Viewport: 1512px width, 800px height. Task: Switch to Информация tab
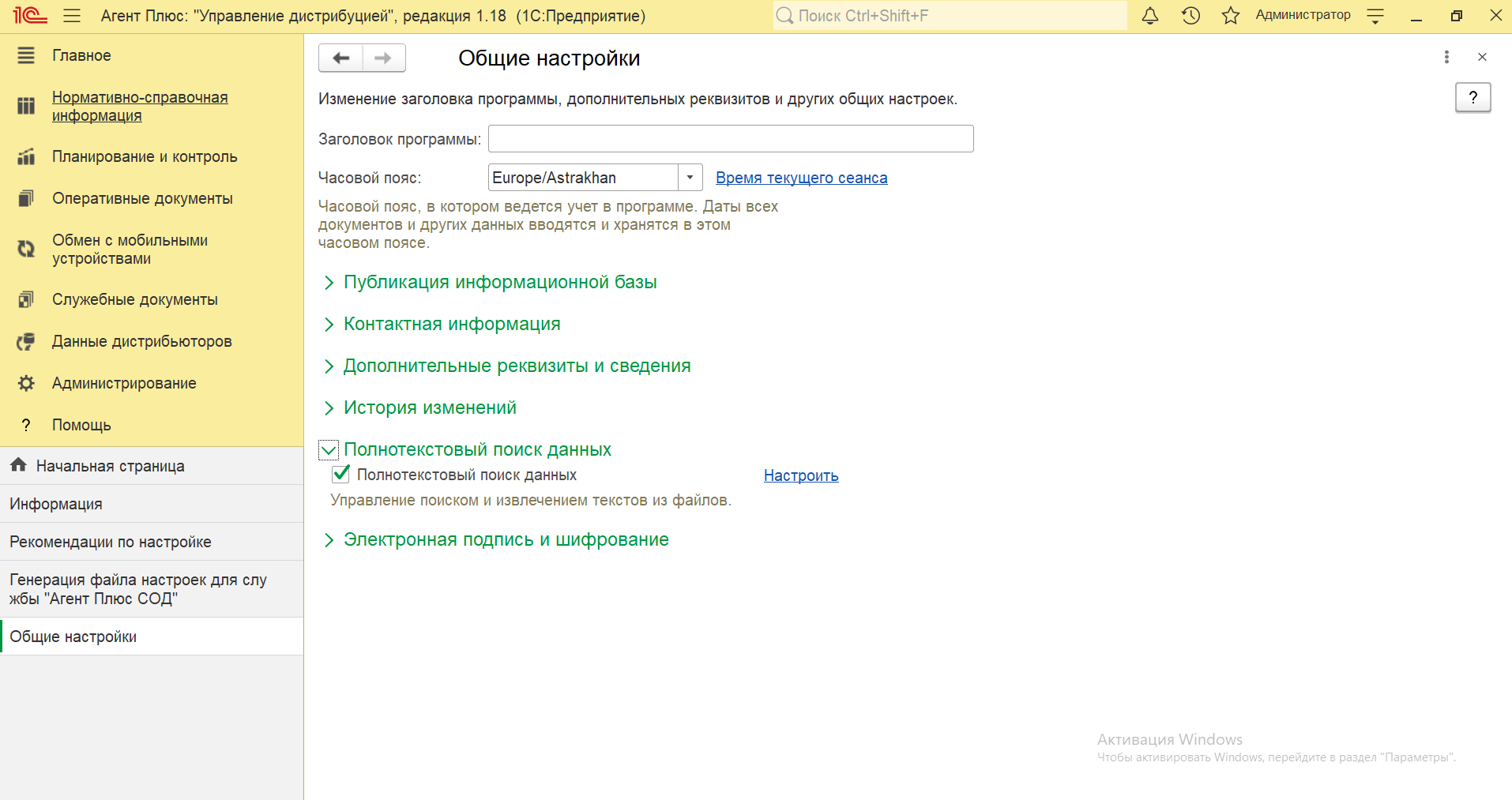pos(152,504)
